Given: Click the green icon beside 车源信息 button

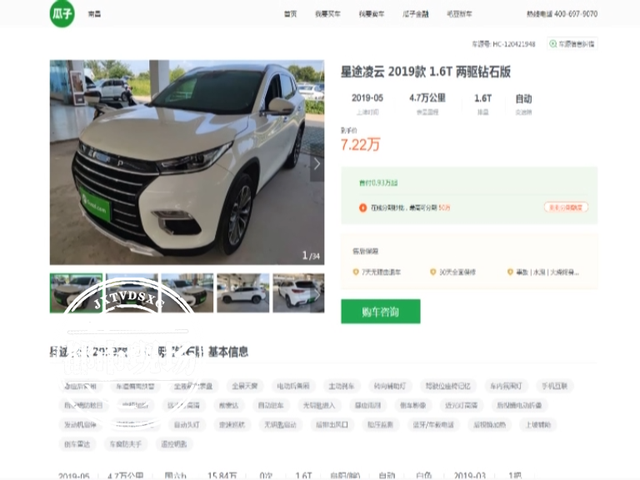Looking at the screenshot, I should click(553, 44).
